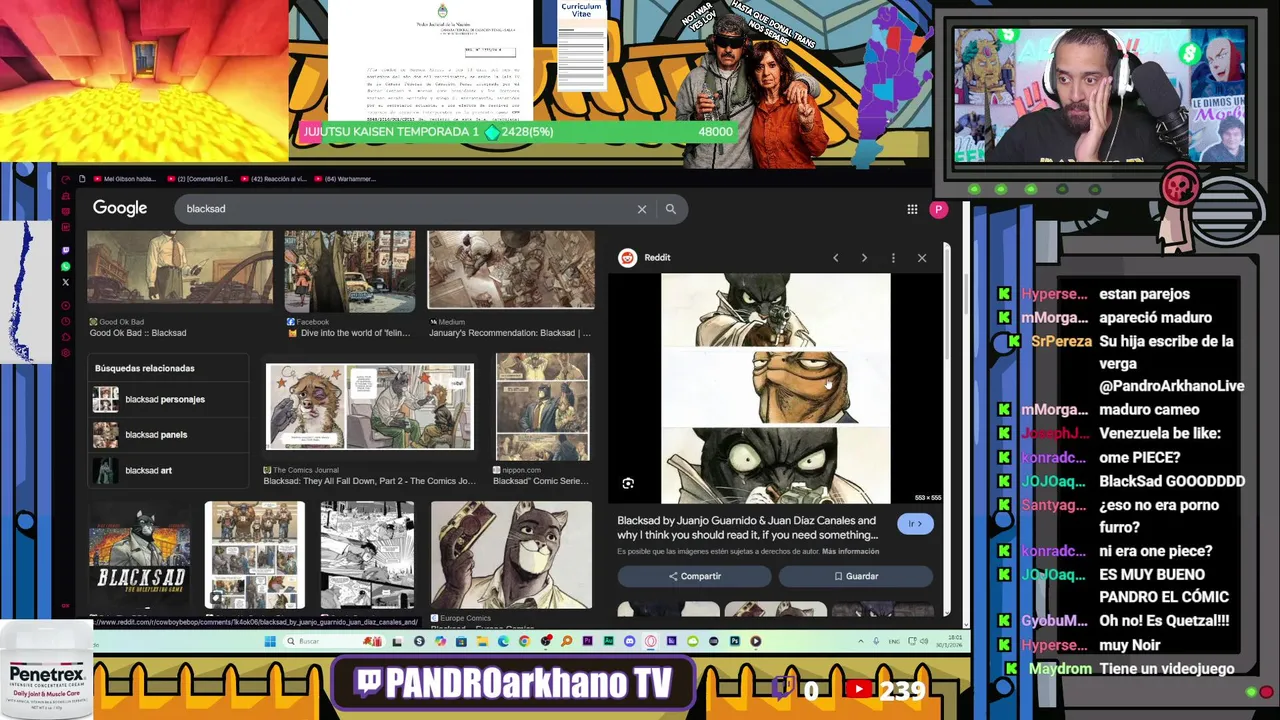Click chat username SrPereza
This screenshot has height=720, width=1280.
[1062, 341]
